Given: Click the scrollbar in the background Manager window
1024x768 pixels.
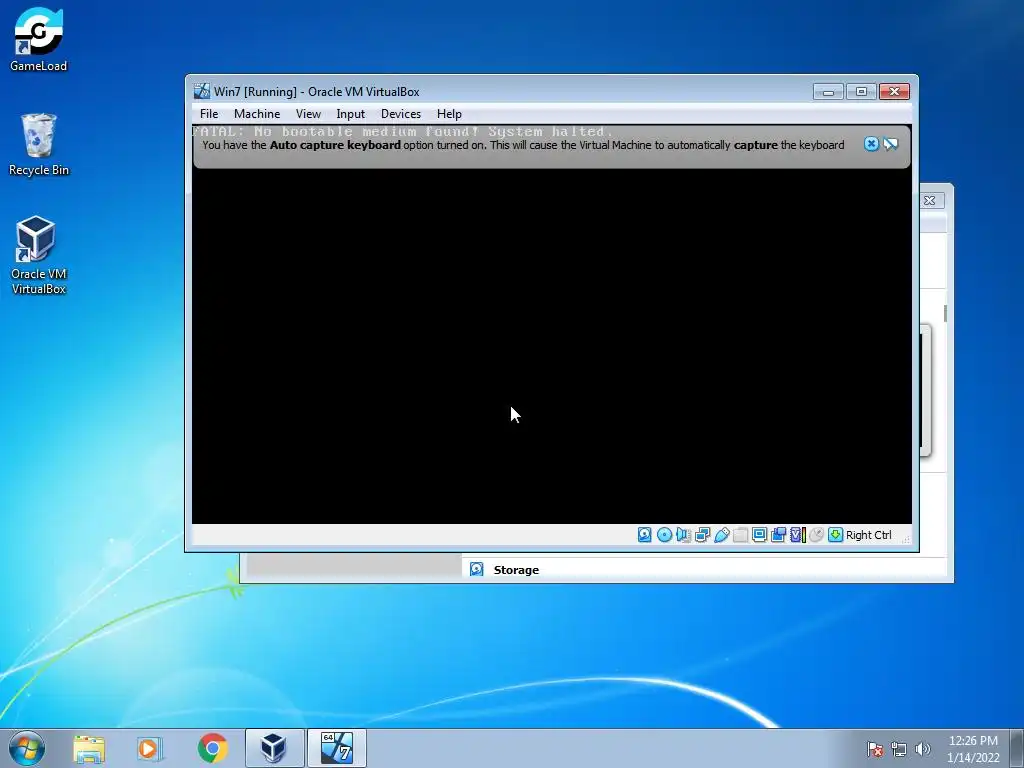Looking at the screenshot, I should tap(945, 313).
